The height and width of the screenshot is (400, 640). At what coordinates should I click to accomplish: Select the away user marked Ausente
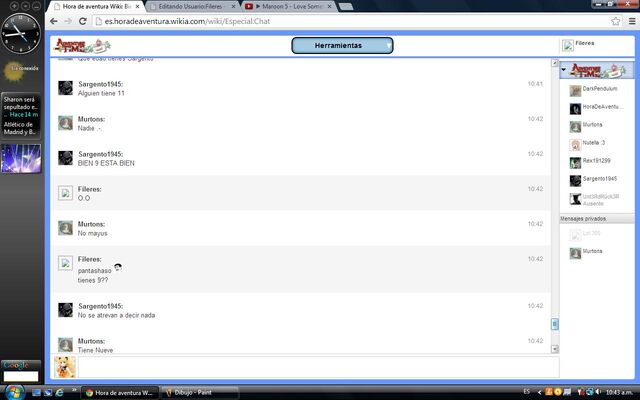coord(596,199)
